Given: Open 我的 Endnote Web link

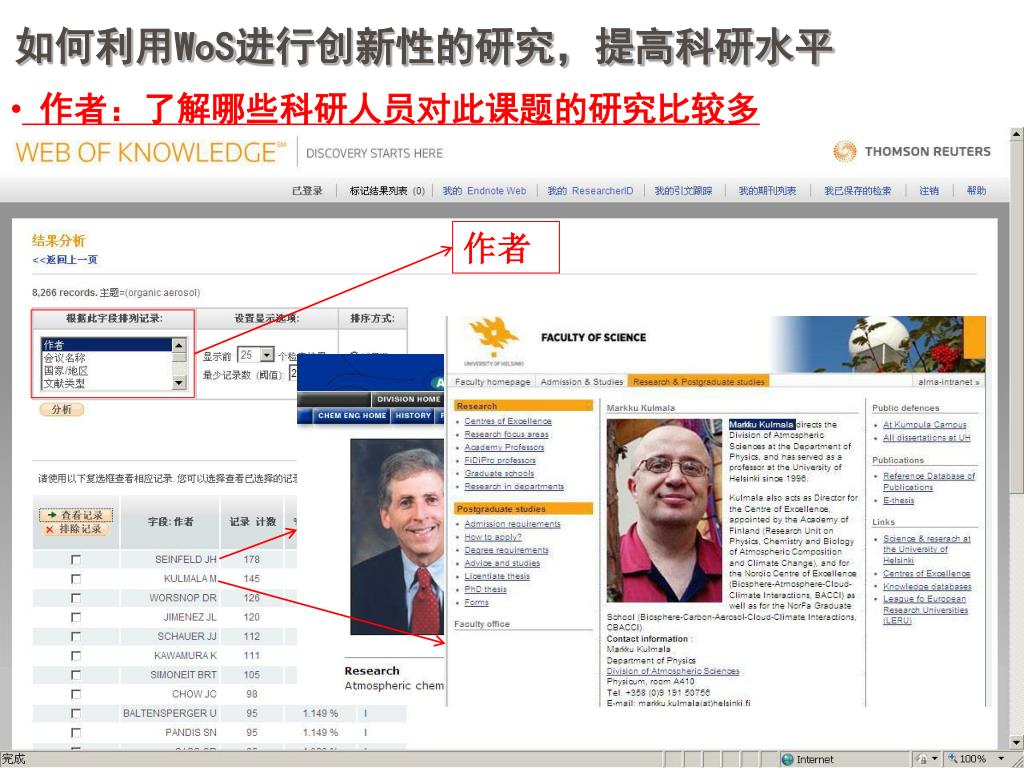Looking at the screenshot, I should pos(484,191).
